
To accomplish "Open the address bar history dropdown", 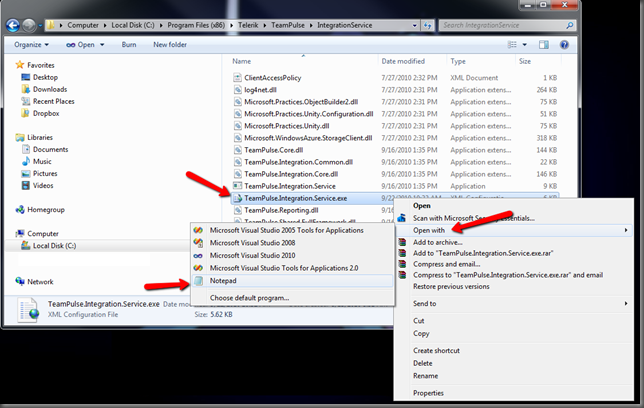I will point(414,25).
